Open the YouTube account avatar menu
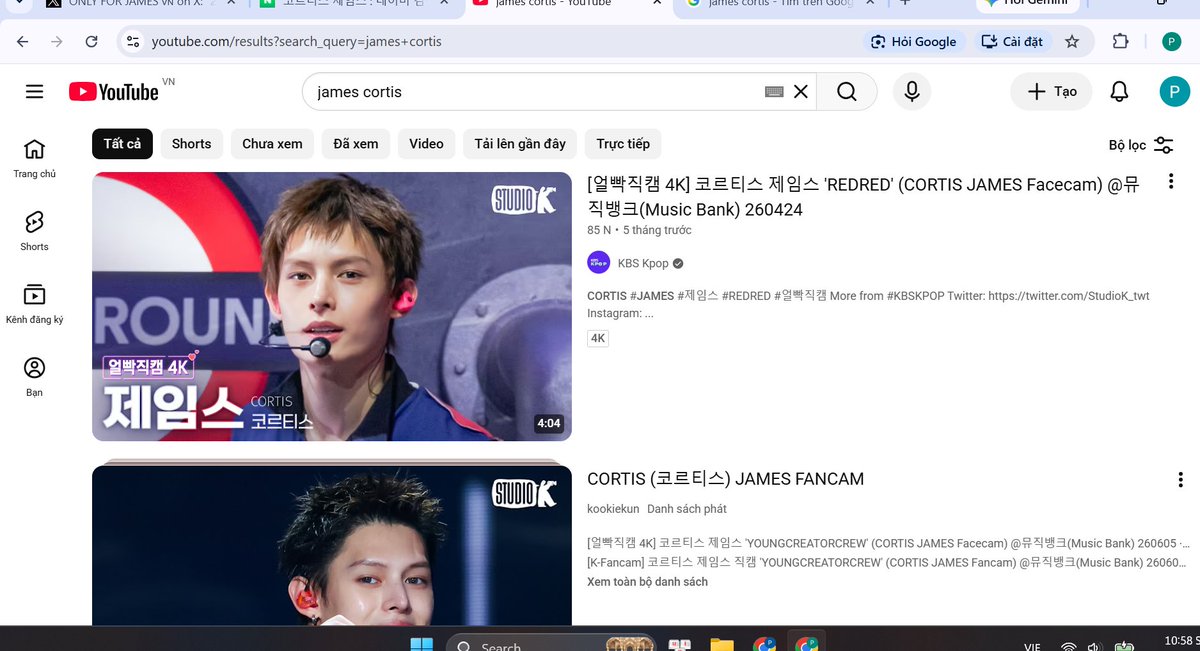The height and width of the screenshot is (651, 1200). [x=1175, y=92]
